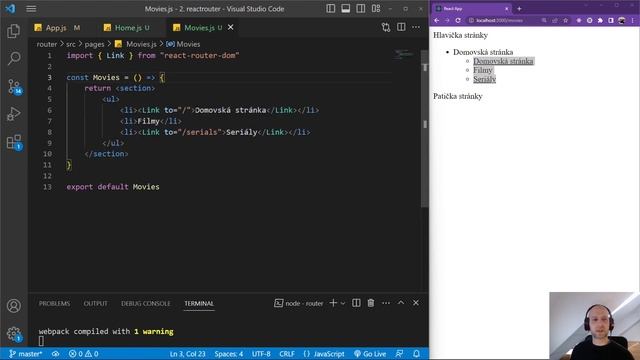Toggle the secondary side bar layout icon
Image resolution: width=640 pixels, height=360 pixels.
361,9
